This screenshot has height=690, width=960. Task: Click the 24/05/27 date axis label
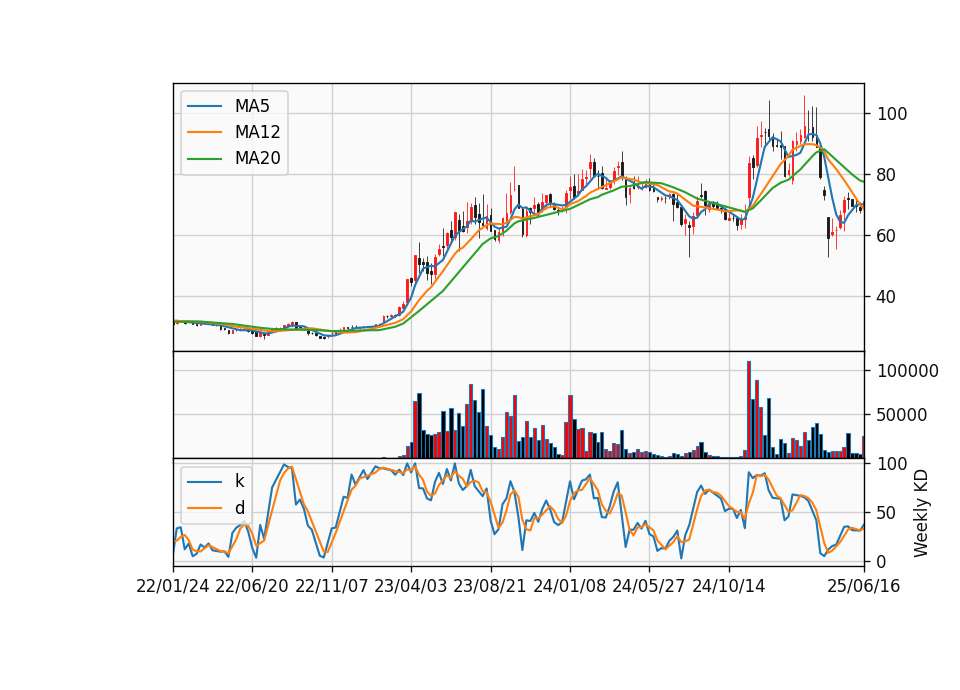[649, 587]
